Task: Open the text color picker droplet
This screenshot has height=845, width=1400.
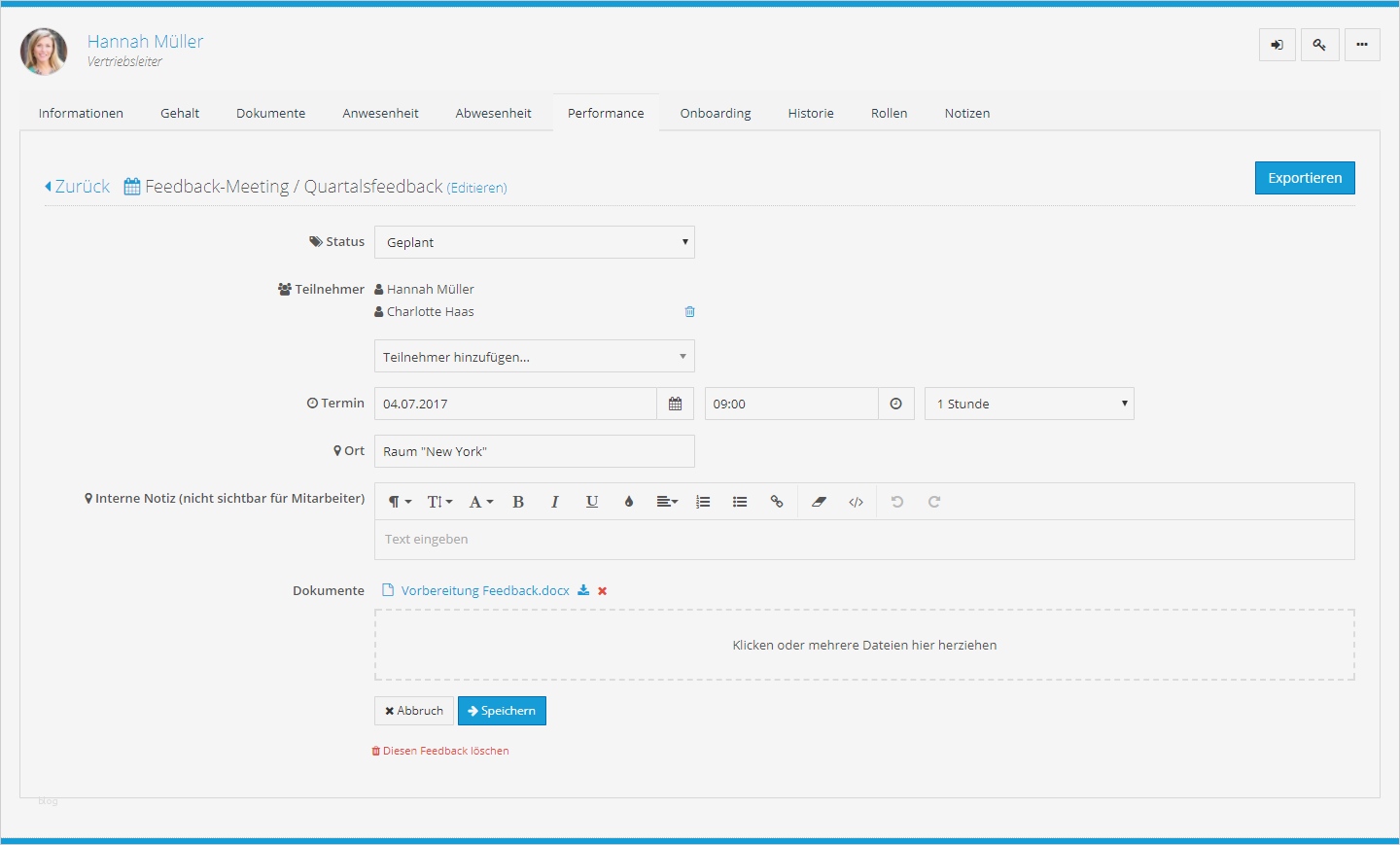Action: coord(629,502)
